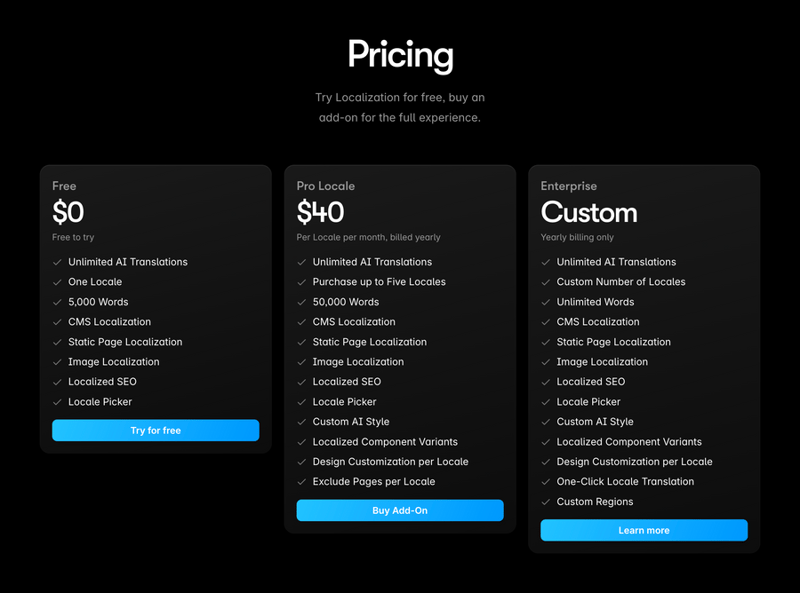800x593 pixels.
Task: Click the checkmark beside One-Click Locale Translation
Action: point(543,482)
